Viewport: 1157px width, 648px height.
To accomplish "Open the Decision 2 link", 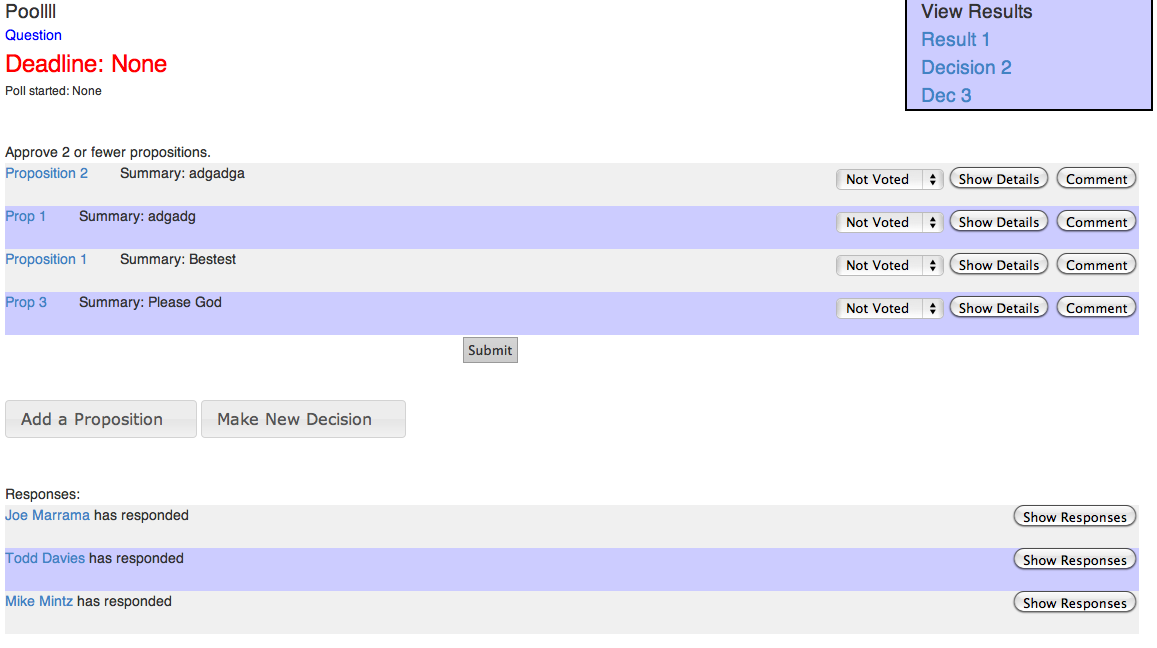I will tap(966, 68).
